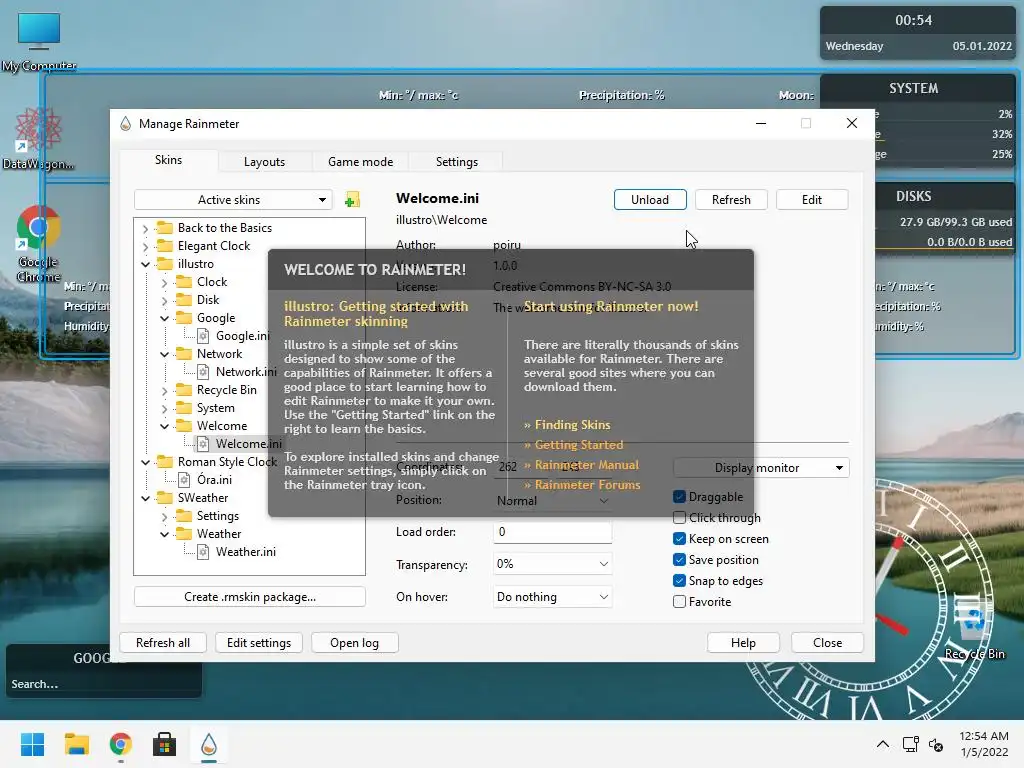Click the Edit settings button

(x=259, y=643)
